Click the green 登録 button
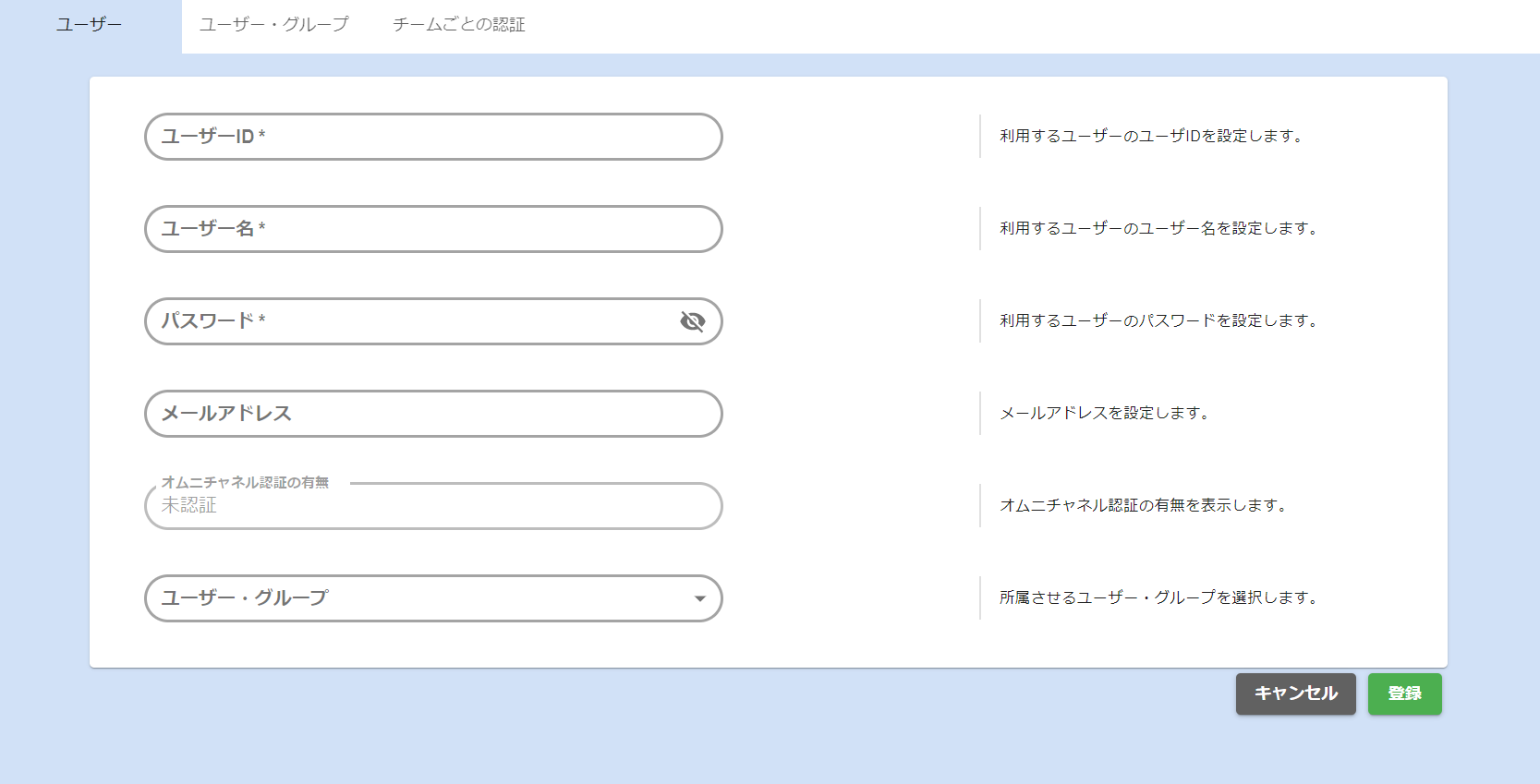The image size is (1540, 784). point(1404,694)
